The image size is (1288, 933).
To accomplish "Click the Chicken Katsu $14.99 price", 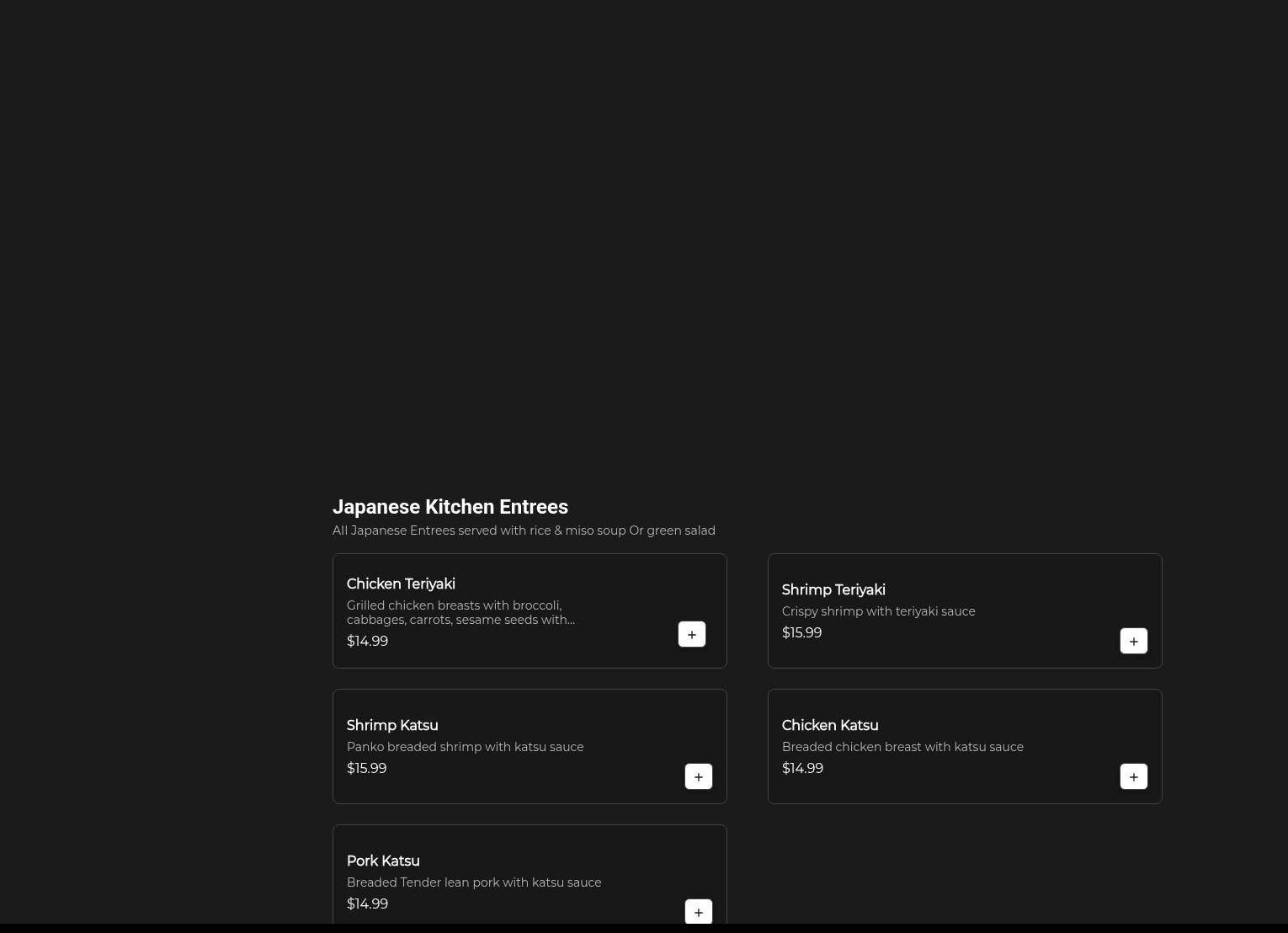I will 802,768.
